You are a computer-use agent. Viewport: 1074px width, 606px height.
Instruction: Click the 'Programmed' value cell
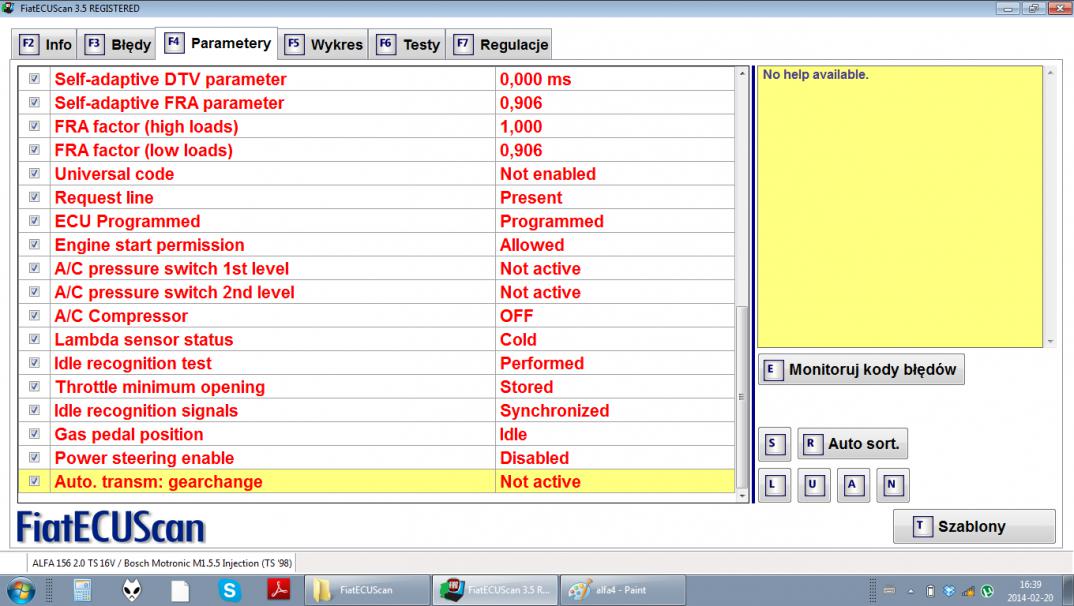[x=614, y=221]
